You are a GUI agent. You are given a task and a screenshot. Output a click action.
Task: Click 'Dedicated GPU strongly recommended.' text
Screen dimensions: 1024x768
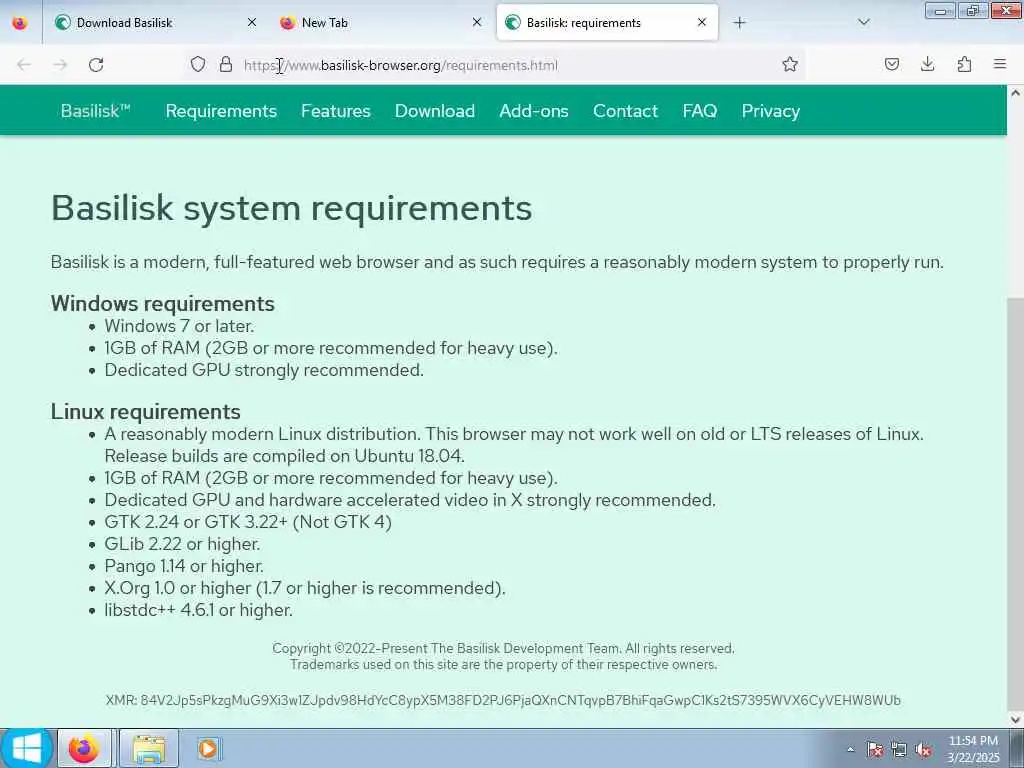264,370
